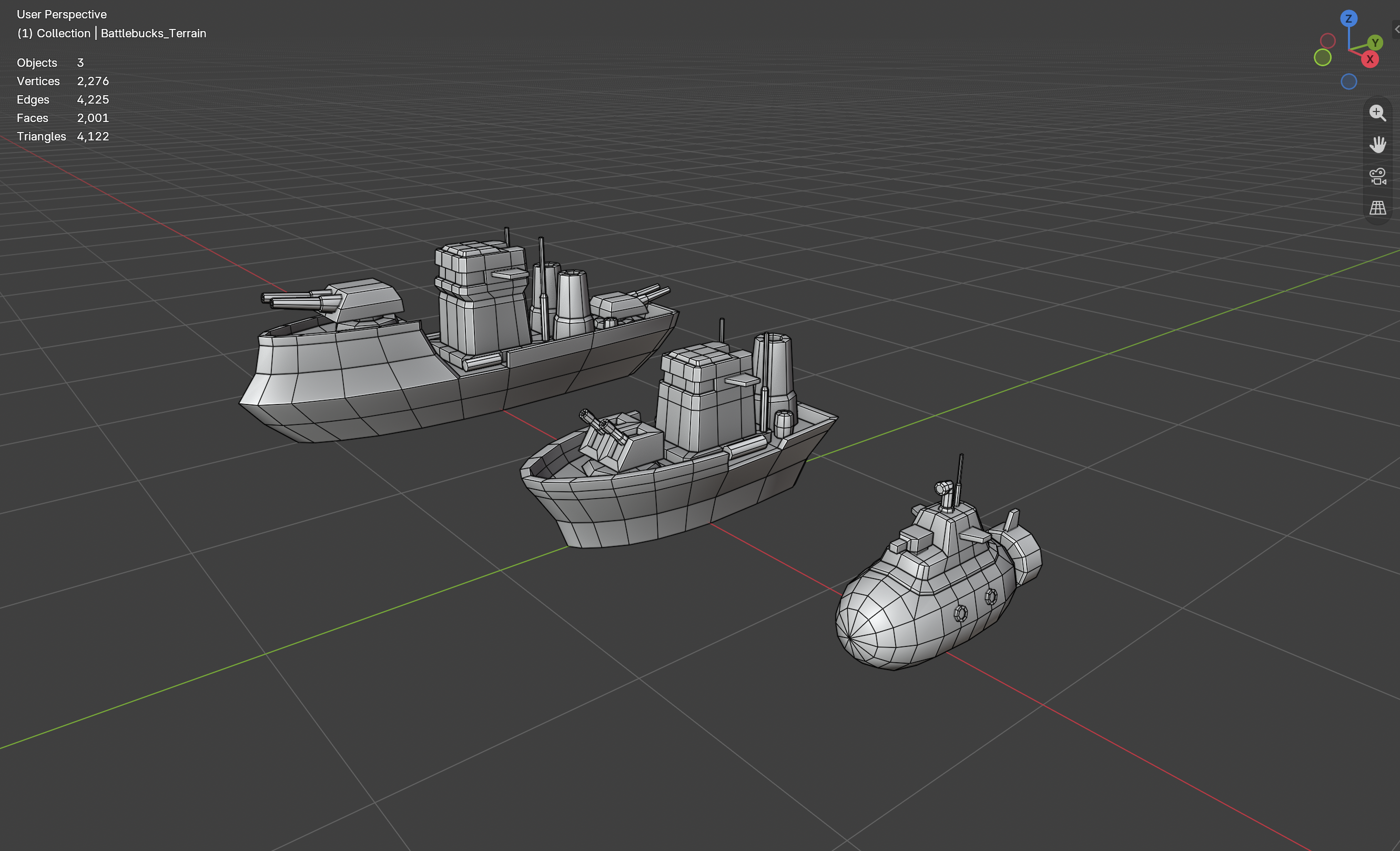Click the zoom magnifier viewport icon
Viewport: 1400px width, 851px height.
[x=1377, y=113]
